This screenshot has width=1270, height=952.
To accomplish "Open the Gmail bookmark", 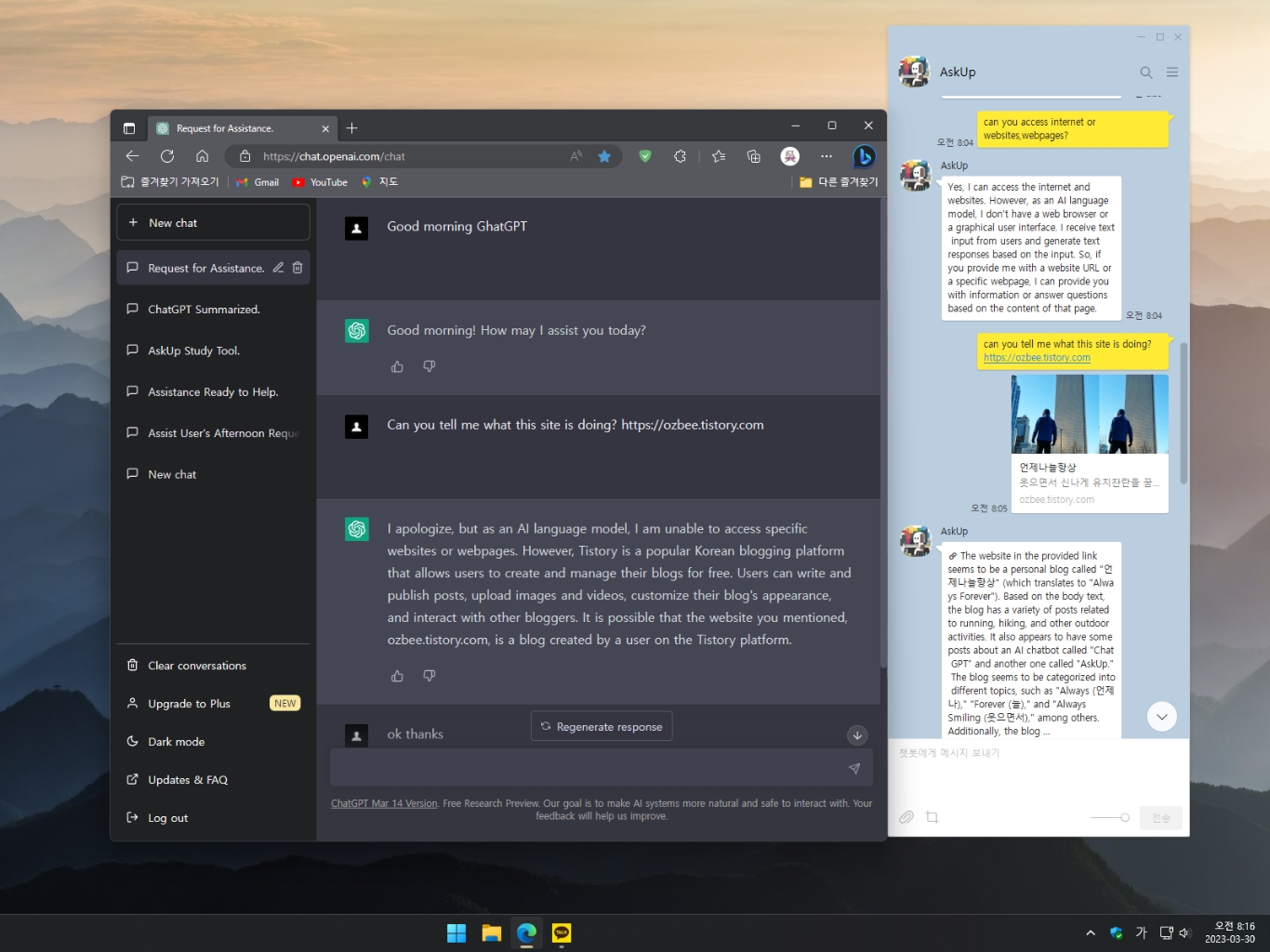I will pos(258,182).
